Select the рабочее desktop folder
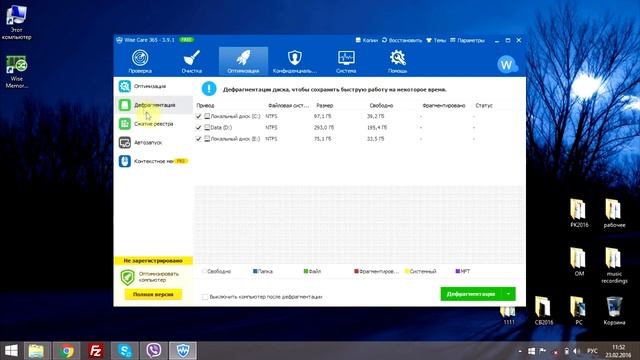Viewport: 640px width, 360px height. coord(614,213)
